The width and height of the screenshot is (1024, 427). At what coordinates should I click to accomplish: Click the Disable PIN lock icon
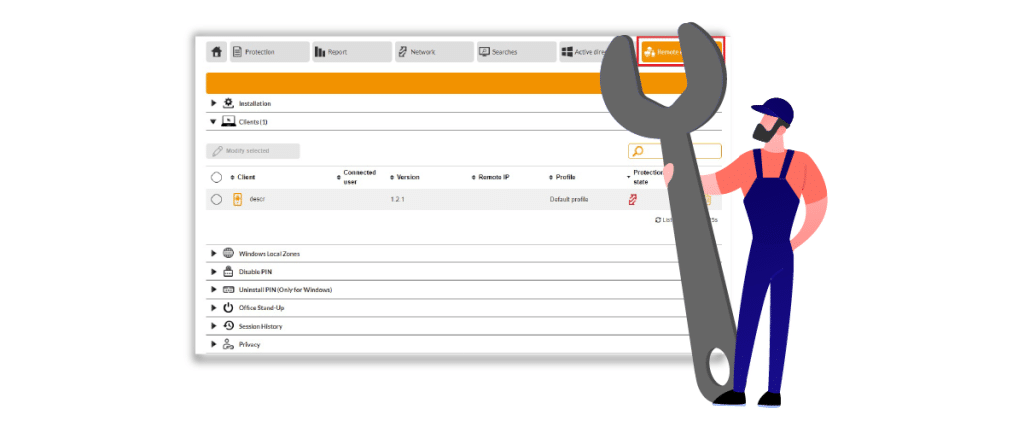pos(228,271)
